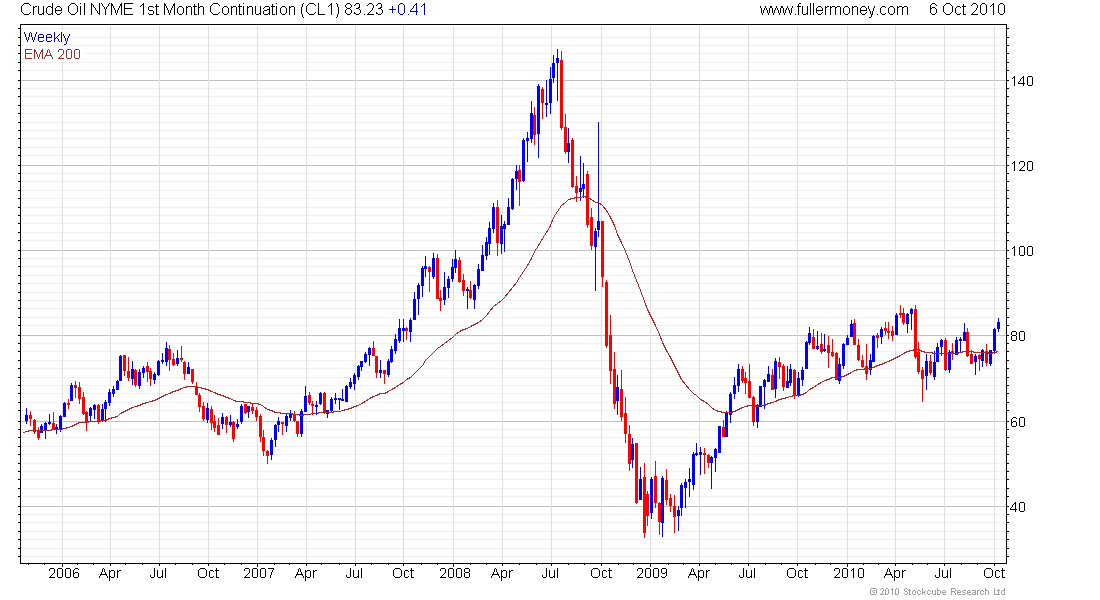Click the price change +0.41
1100x600 pixels.
click(408, 10)
